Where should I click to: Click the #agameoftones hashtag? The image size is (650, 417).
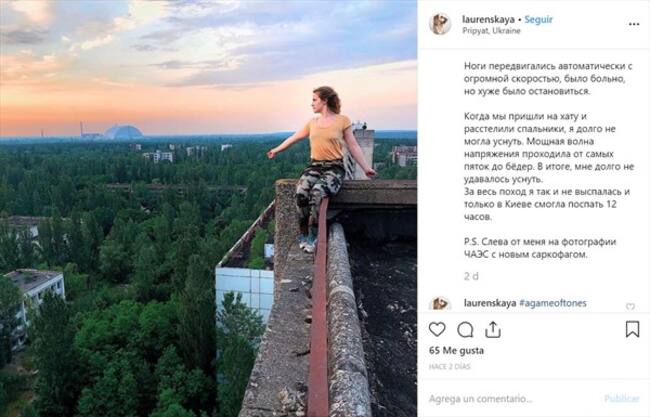point(552,303)
